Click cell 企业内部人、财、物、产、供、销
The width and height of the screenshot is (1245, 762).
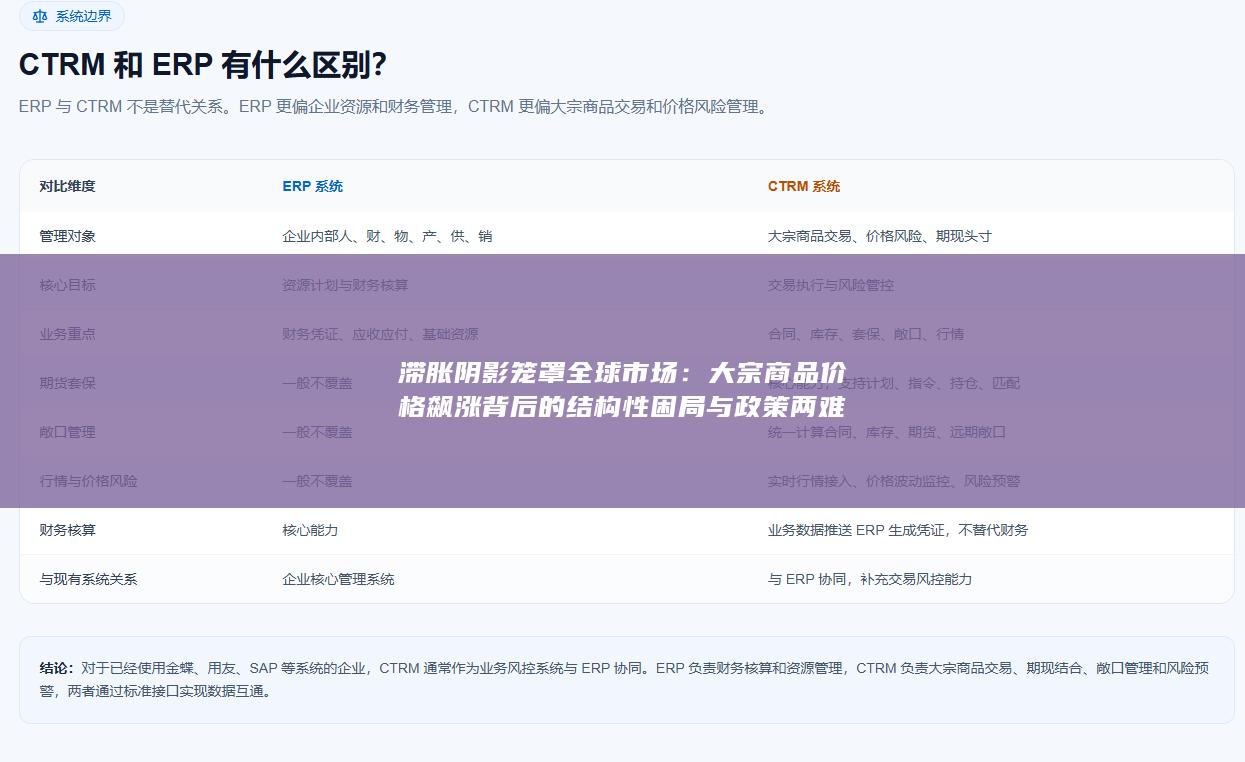point(387,236)
